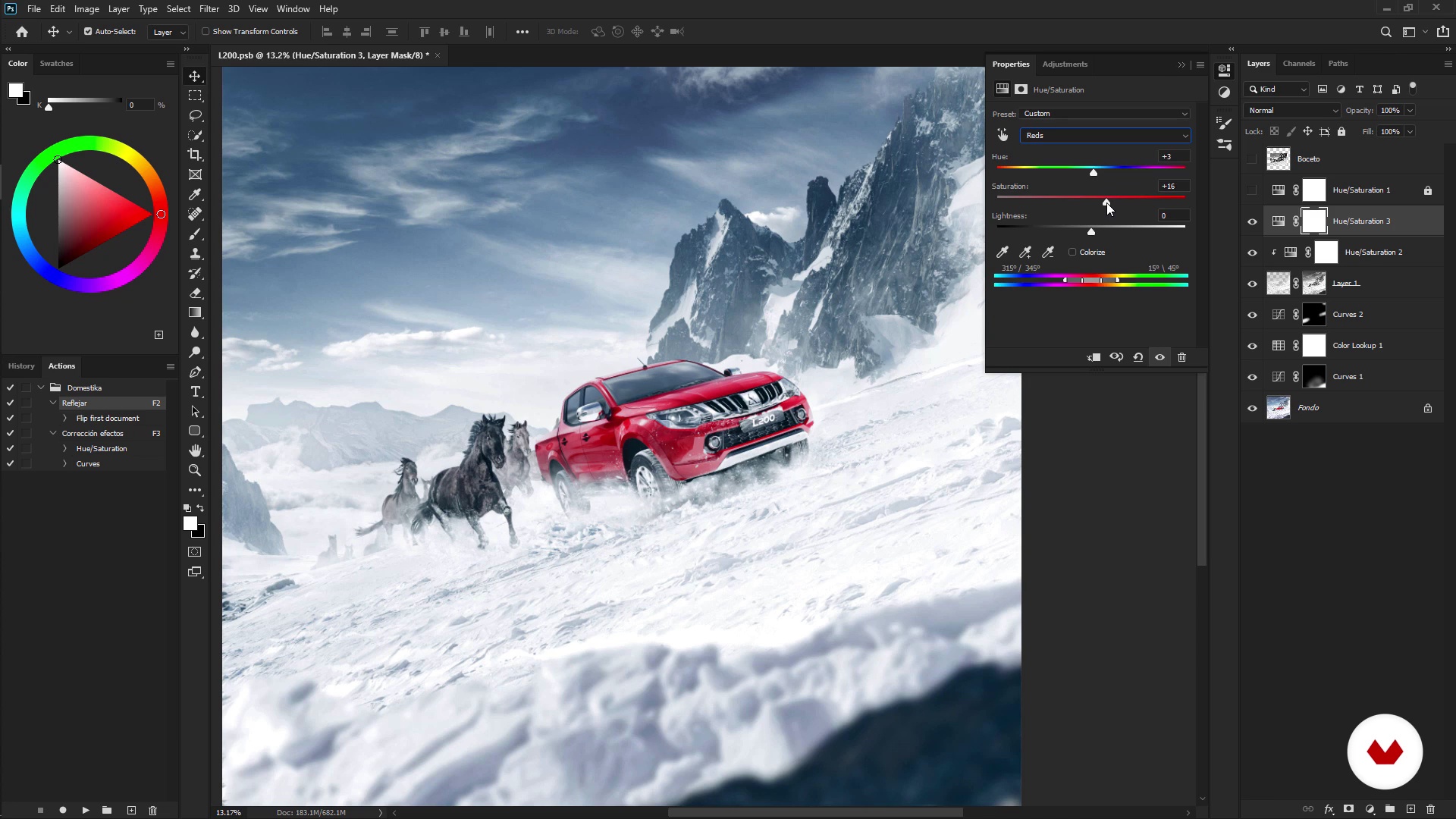
Task: Hide the Fondo layer
Action: coord(1252,408)
